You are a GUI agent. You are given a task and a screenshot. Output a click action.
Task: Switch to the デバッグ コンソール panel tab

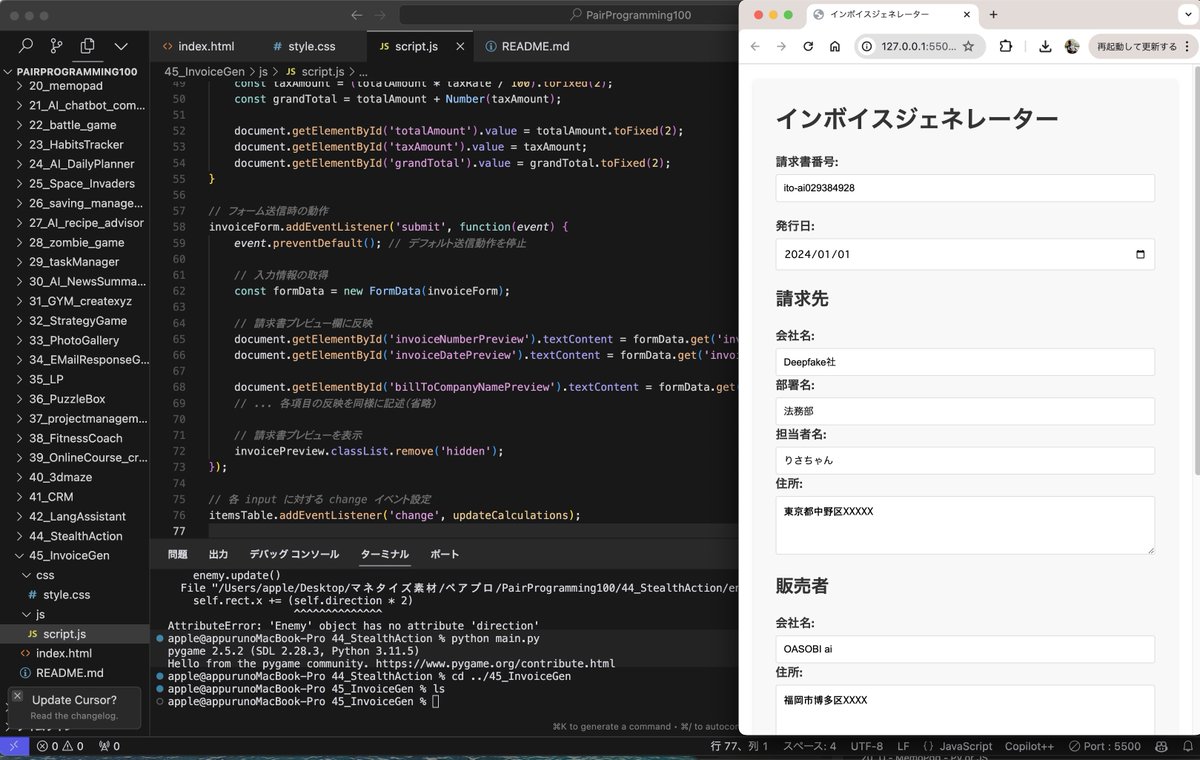click(294, 554)
